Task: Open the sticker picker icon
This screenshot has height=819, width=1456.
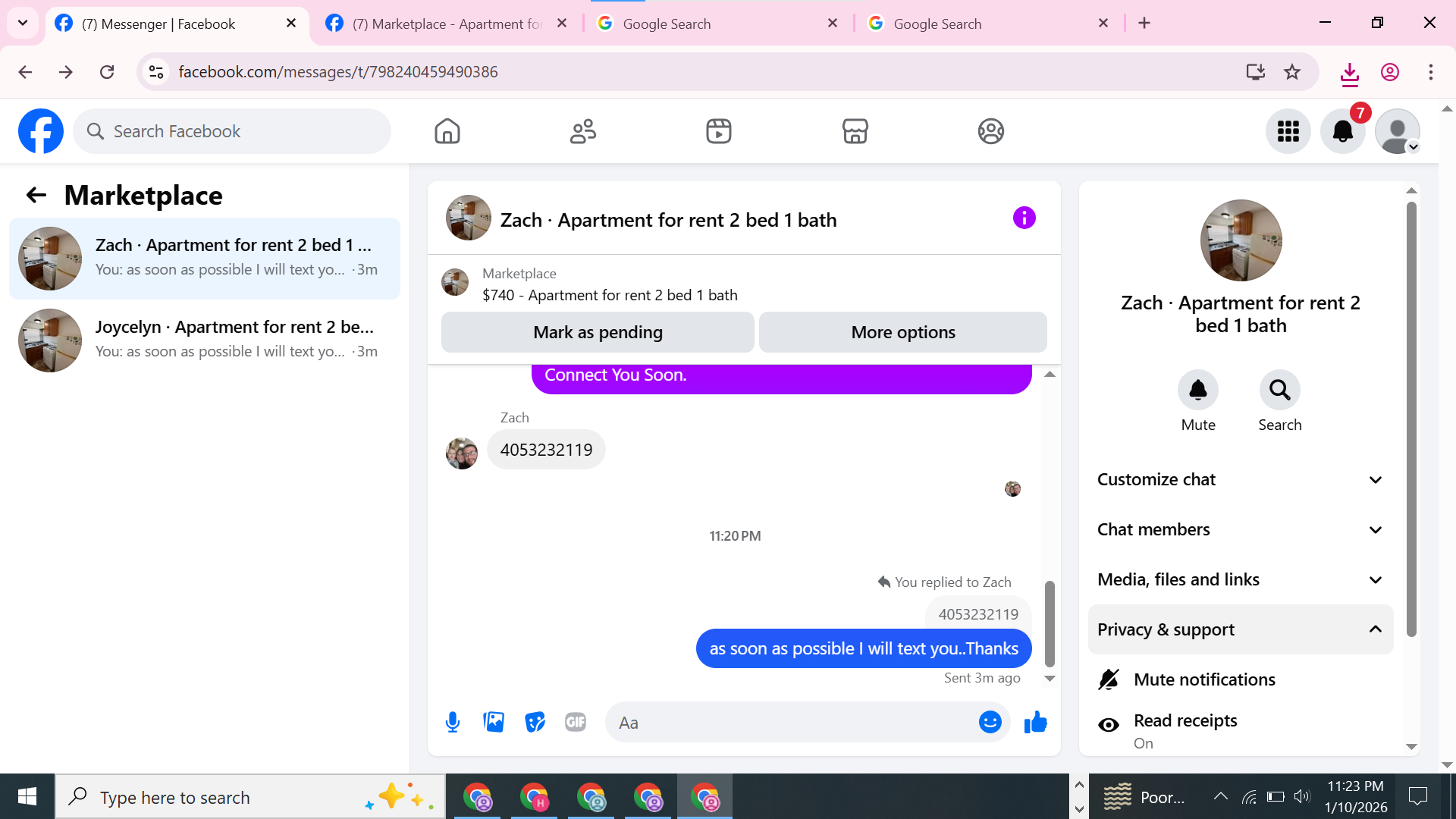Action: [x=535, y=723]
